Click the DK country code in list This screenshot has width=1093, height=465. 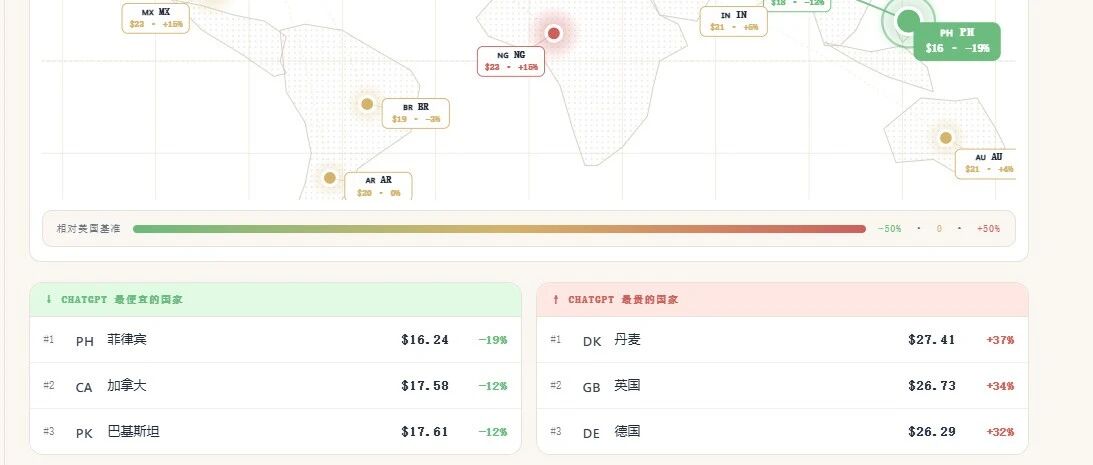coord(592,342)
